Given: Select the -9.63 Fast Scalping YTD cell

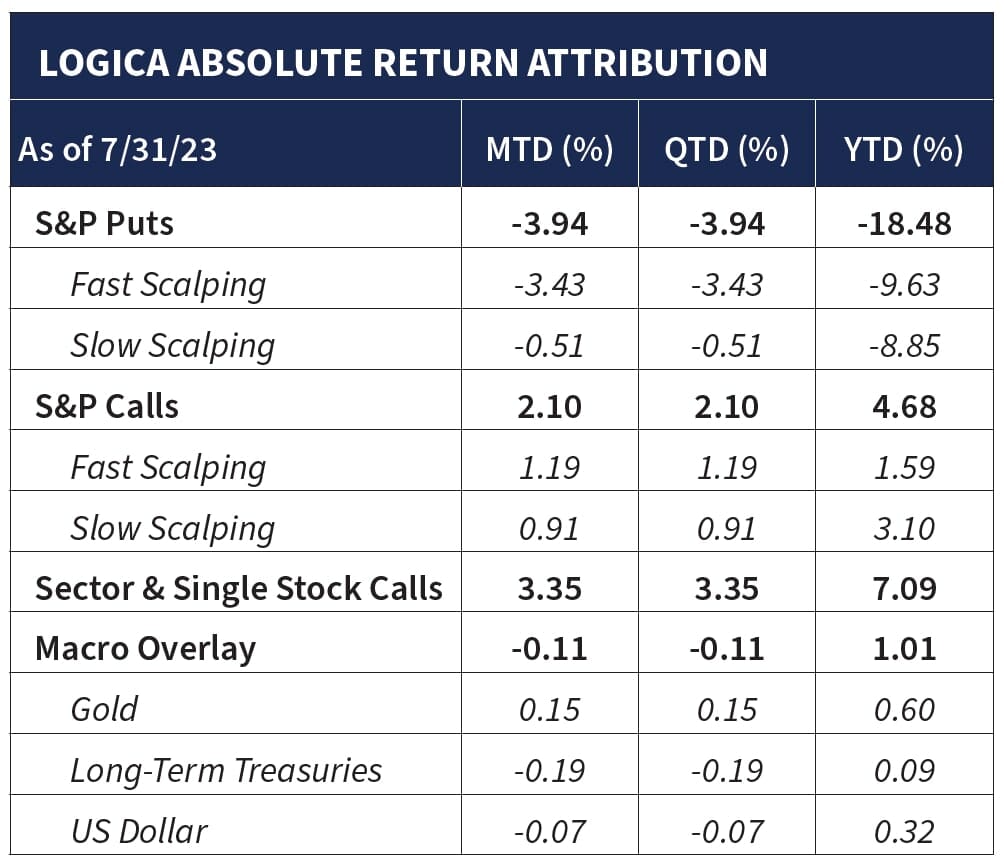Looking at the screenshot, I should [x=903, y=284].
